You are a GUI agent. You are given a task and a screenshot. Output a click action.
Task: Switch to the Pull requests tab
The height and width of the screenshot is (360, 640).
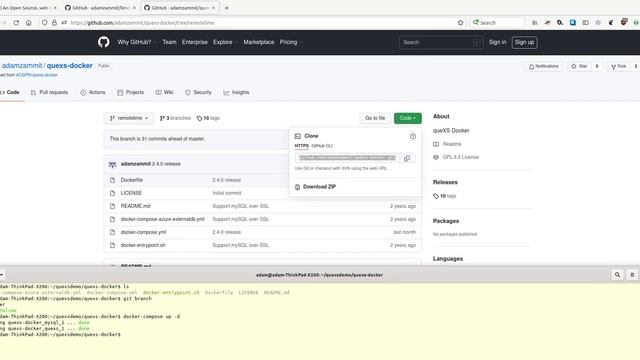tap(49, 93)
